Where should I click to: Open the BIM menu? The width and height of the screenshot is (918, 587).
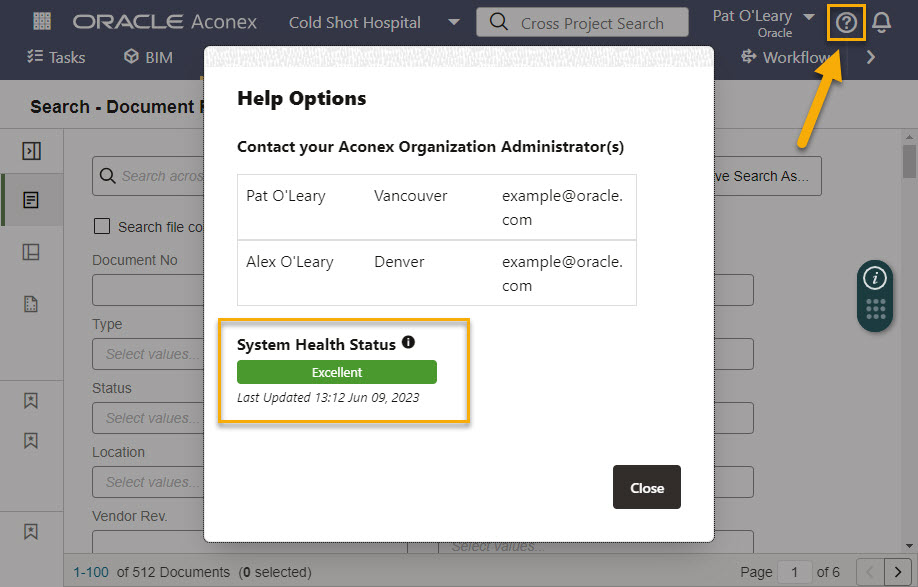click(x=148, y=57)
